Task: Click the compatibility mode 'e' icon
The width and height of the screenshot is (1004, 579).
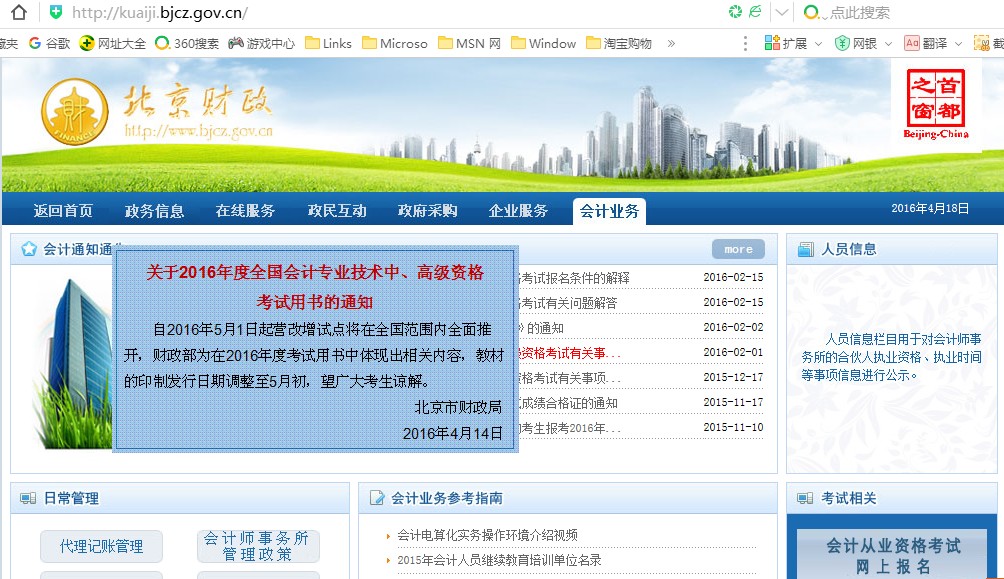Action: pyautogui.click(x=756, y=12)
